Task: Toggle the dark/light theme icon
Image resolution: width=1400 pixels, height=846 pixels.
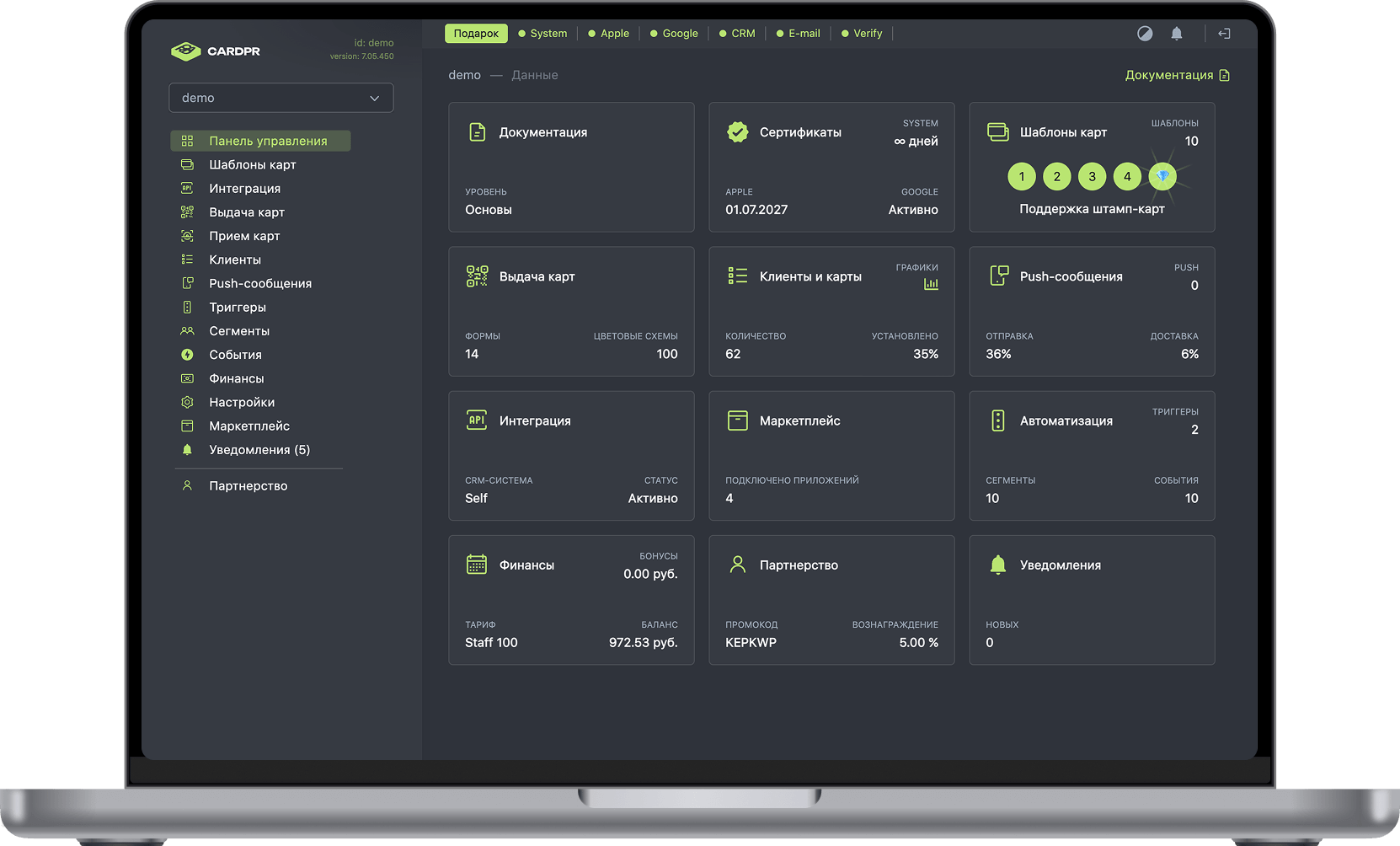Action: [1145, 34]
